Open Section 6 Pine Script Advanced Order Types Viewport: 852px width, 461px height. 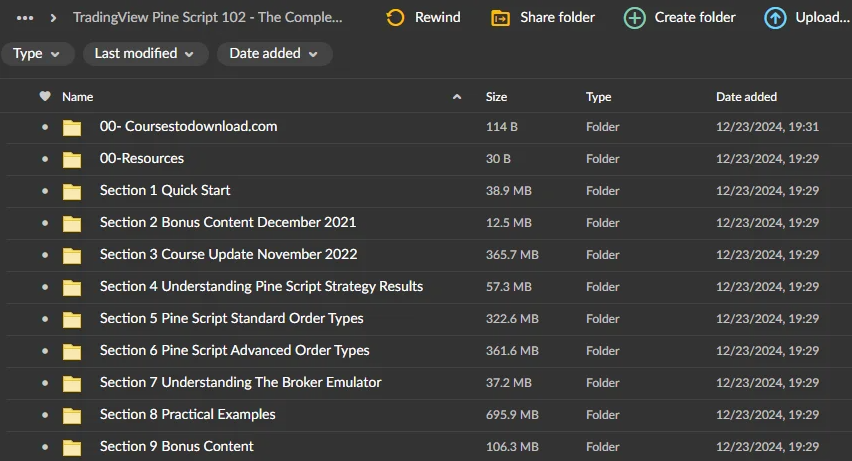(x=234, y=351)
